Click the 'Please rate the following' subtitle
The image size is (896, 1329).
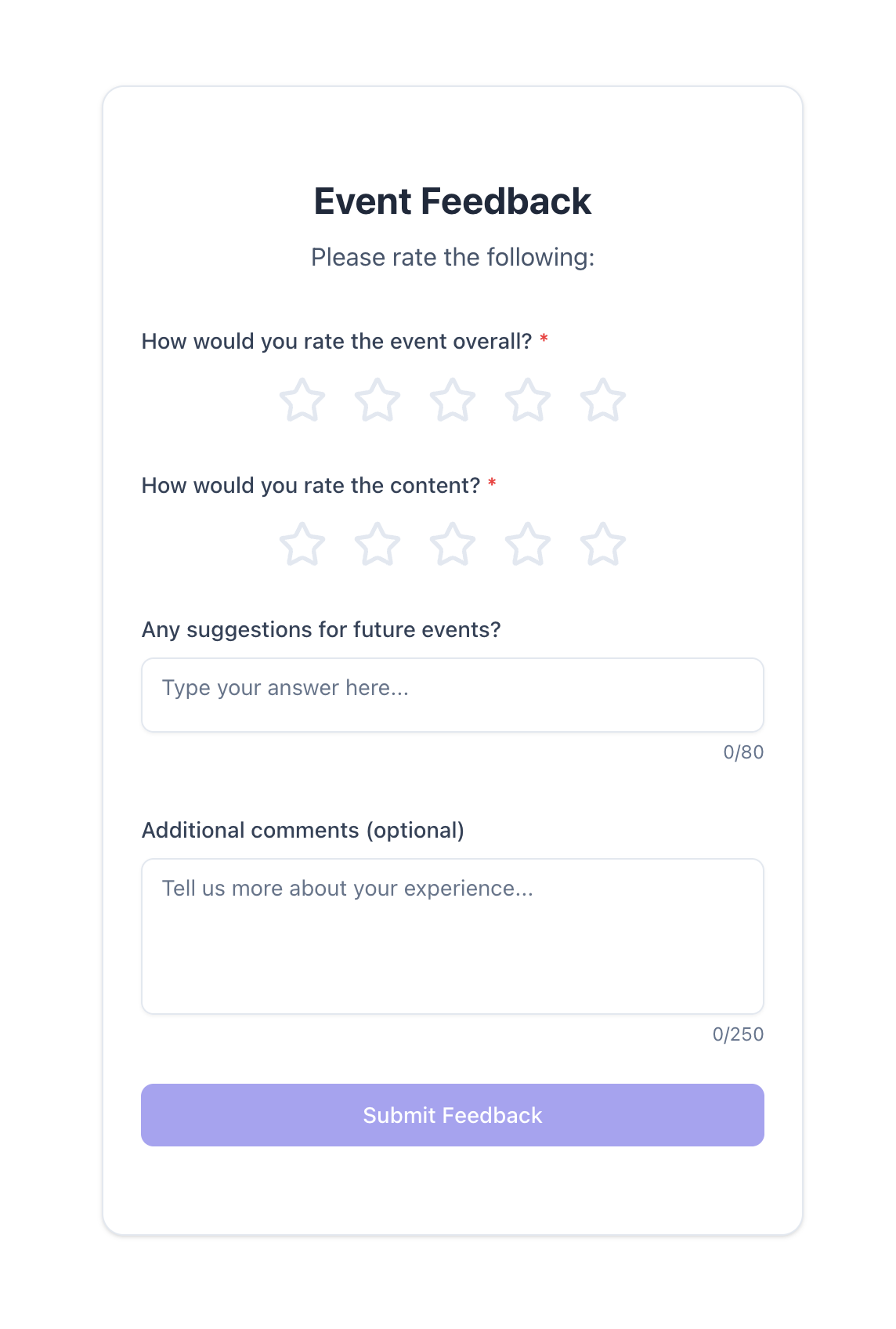point(453,257)
